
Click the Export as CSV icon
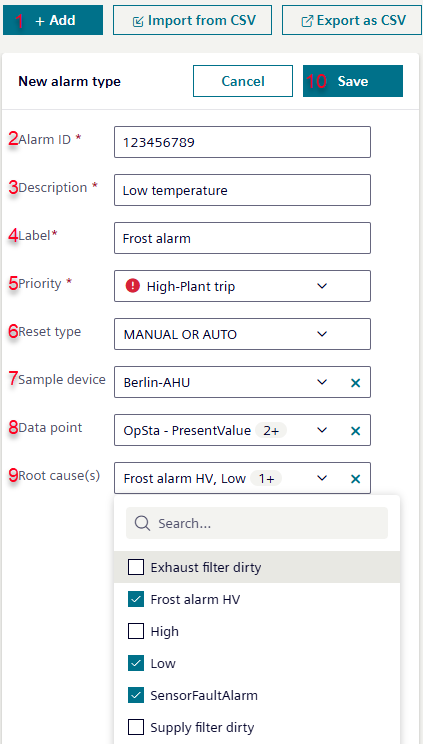click(307, 21)
